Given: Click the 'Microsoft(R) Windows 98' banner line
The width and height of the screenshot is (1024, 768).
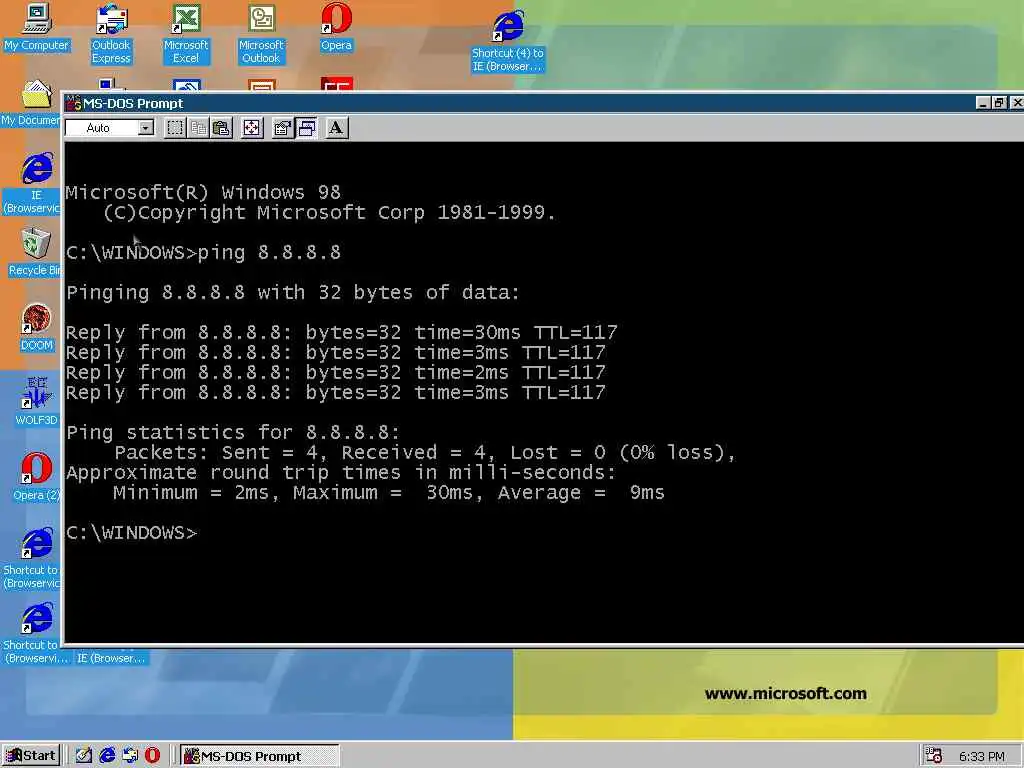Looking at the screenshot, I should pyautogui.click(x=203, y=193).
